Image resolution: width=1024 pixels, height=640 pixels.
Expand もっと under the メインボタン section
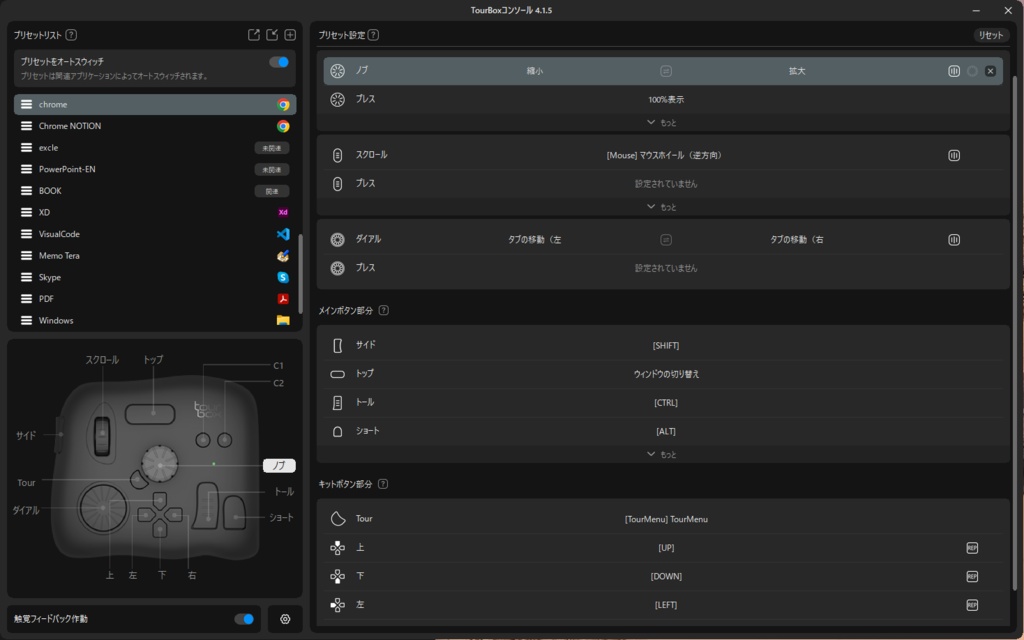(x=662, y=454)
